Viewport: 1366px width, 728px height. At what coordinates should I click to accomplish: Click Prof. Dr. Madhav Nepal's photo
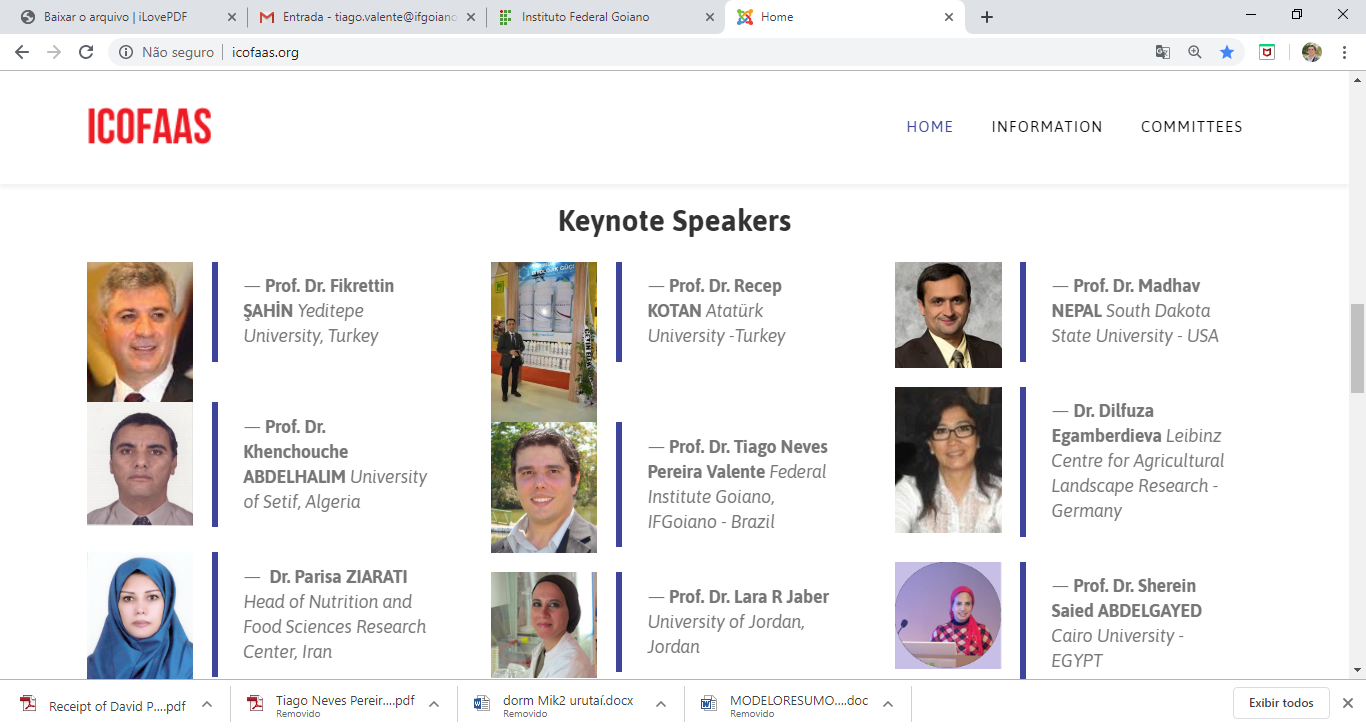pyautogui.click(x=948, y=315)
